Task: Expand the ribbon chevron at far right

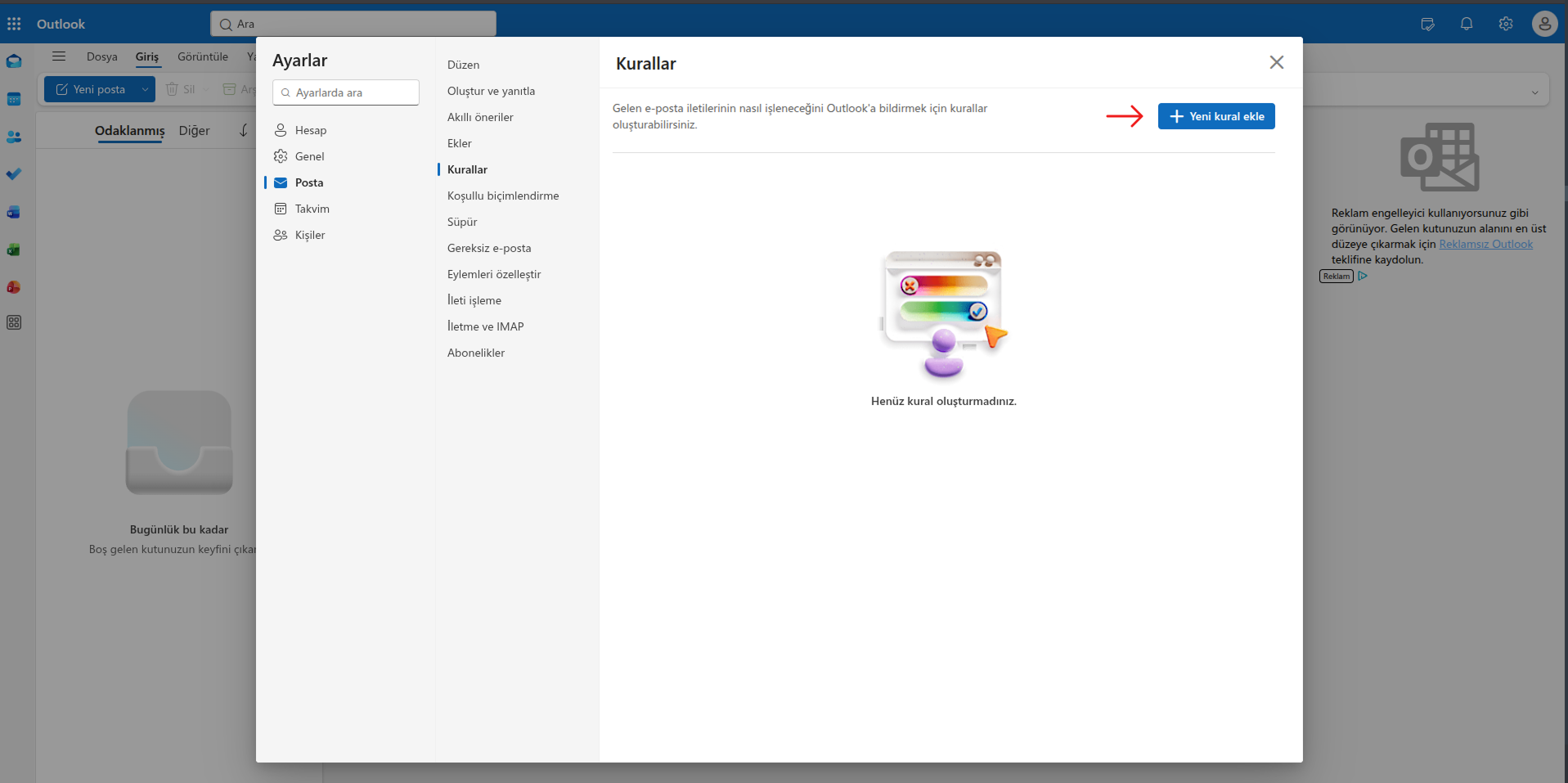Action: 1534,92
